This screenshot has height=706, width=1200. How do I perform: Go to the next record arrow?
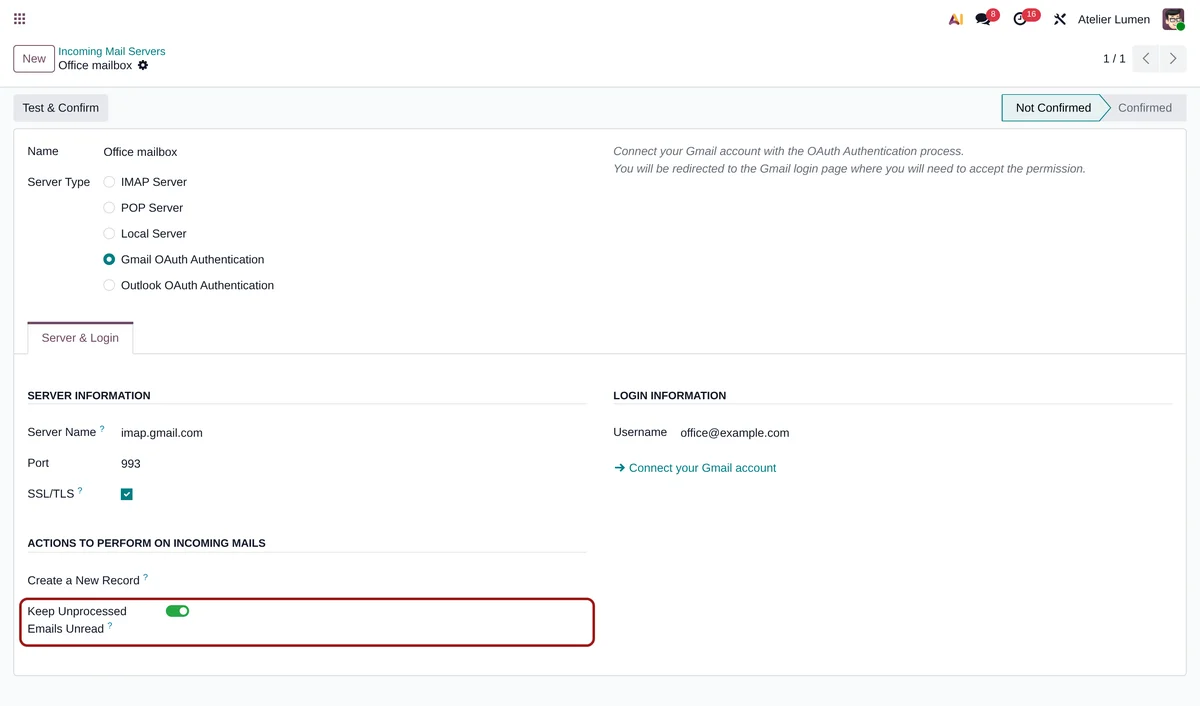point(1173,59)
